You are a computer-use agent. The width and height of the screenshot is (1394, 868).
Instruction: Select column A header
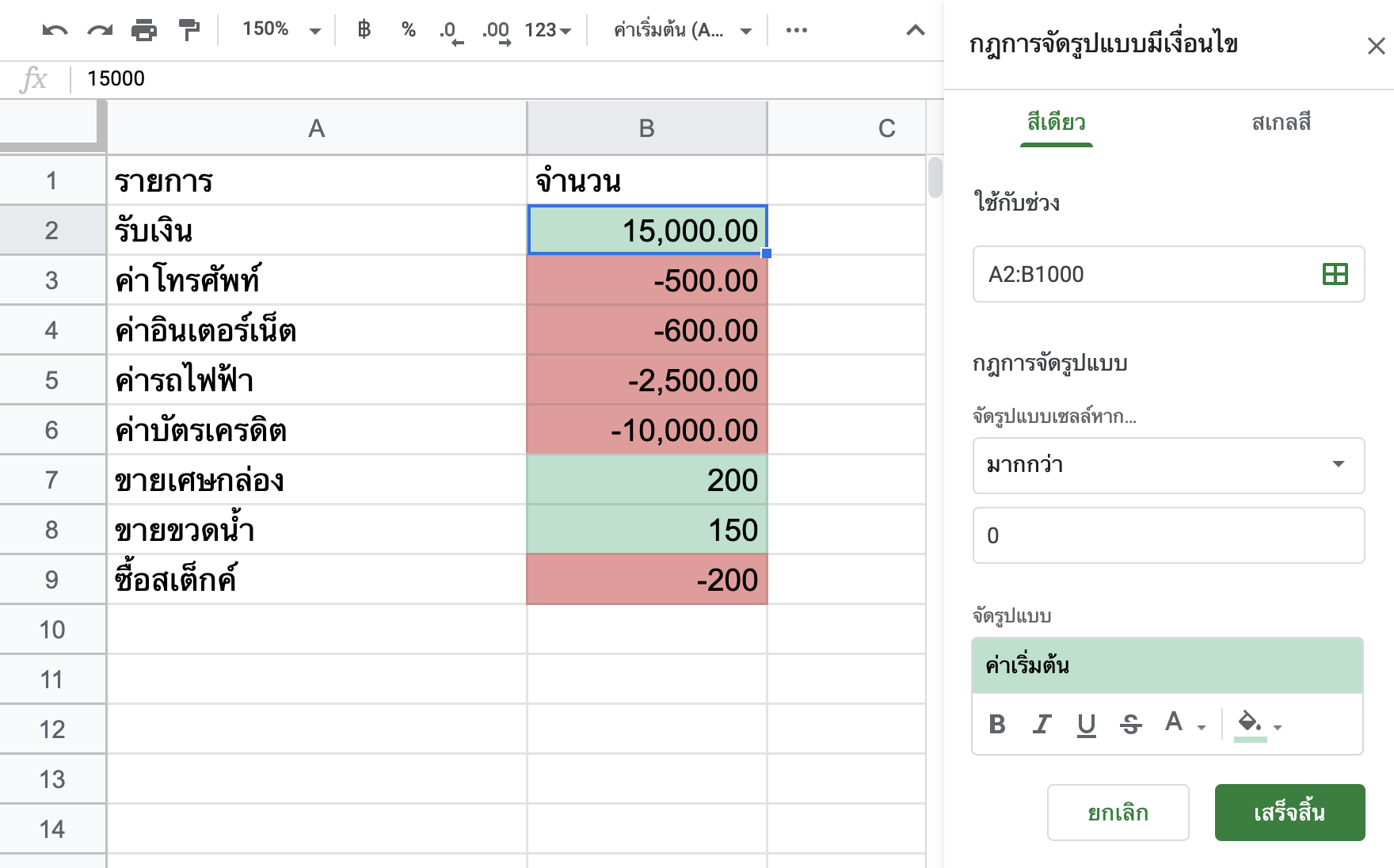[x=317, y=128]
